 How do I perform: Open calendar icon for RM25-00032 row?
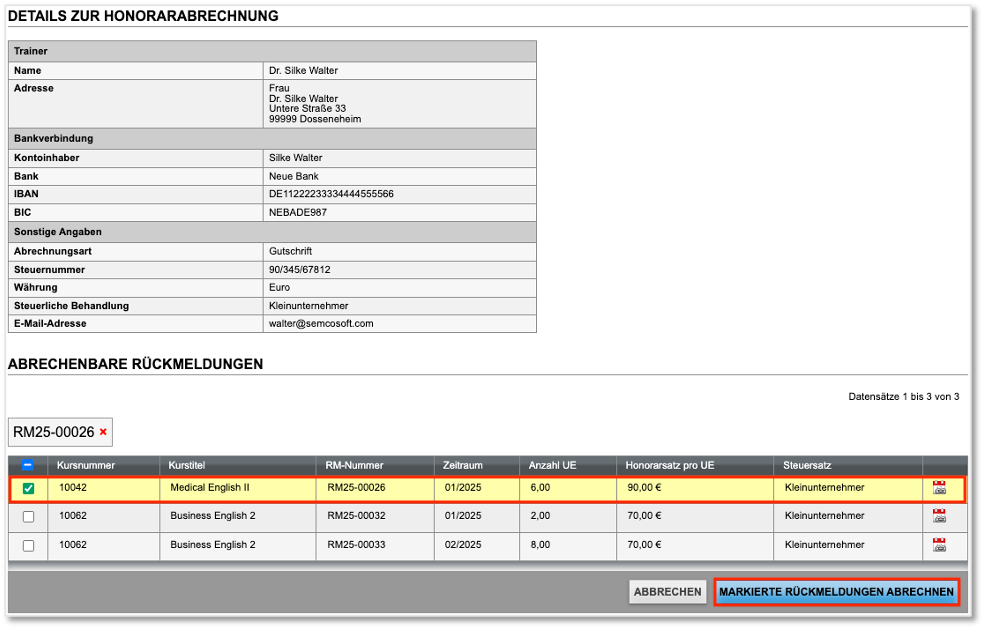pyautogui.click(x=938, y=516)
